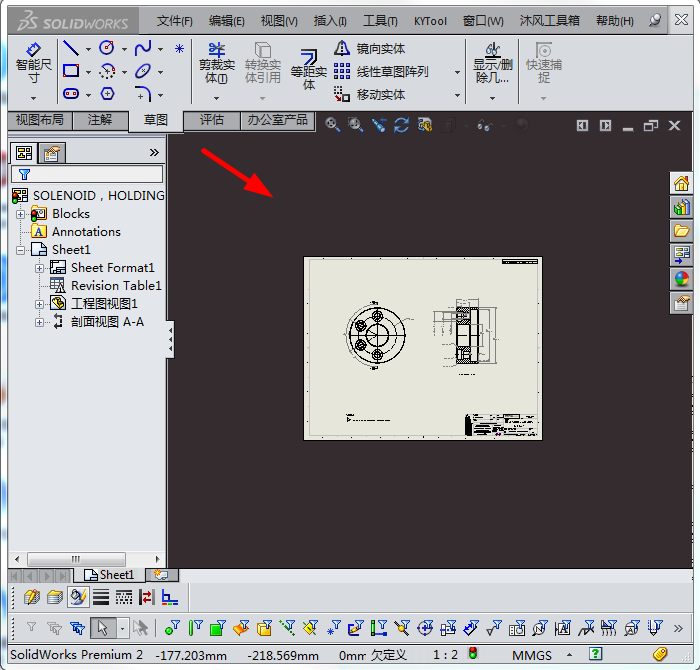Image resolution: width=700 pixels, height=670 pixels.
Task: Click the Offset Entities (等距实体) tool
Action: pos(309,66)
